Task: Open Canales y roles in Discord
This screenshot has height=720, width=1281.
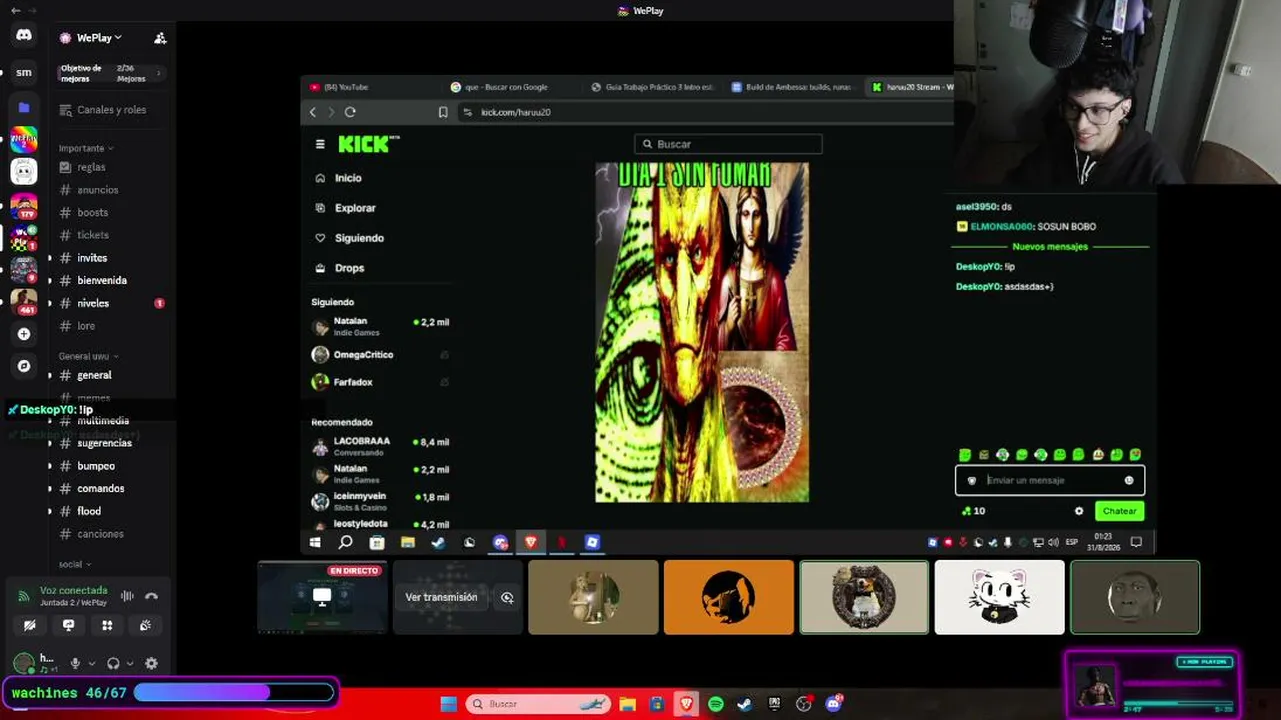Action: 101,110
